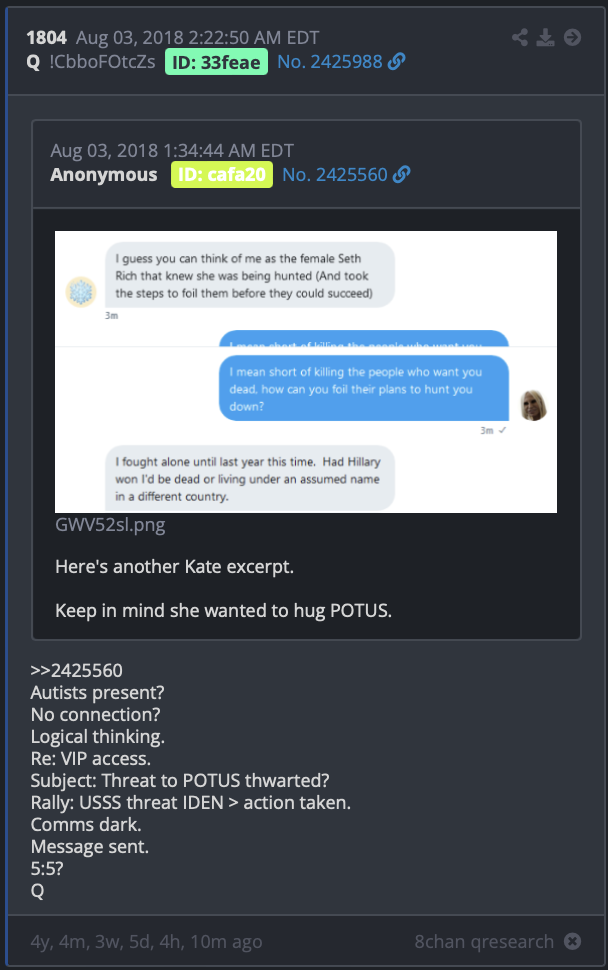The image size is (608, 970).
Task: Open the embedded chat screenshot image
Action: click(x=306, y=372)
